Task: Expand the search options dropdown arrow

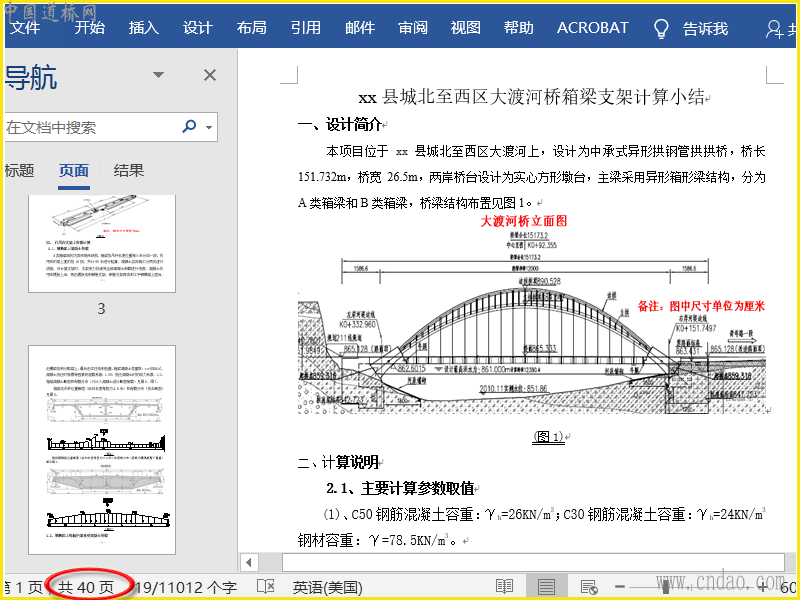Action: tap(209, 127)
